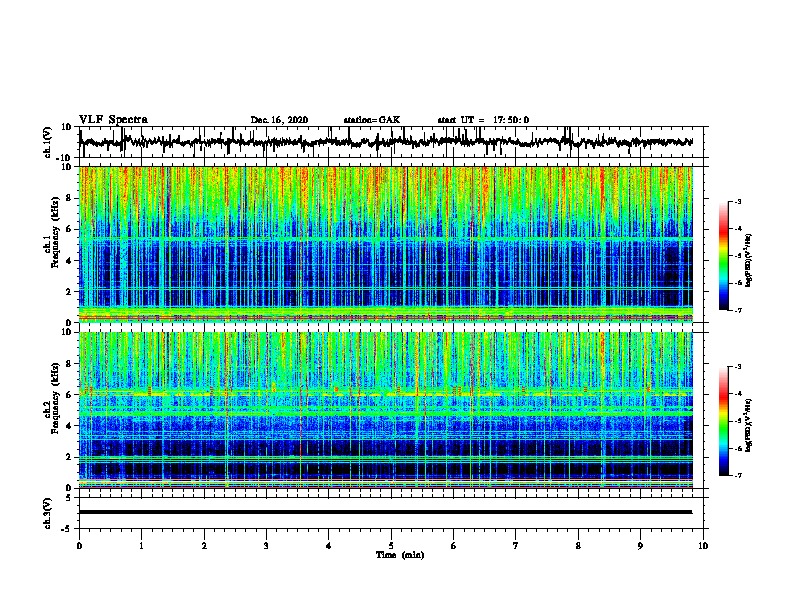Click the flat black ch.3 signal line
This screenshot has height=612, width=792.
click(385, 512)
